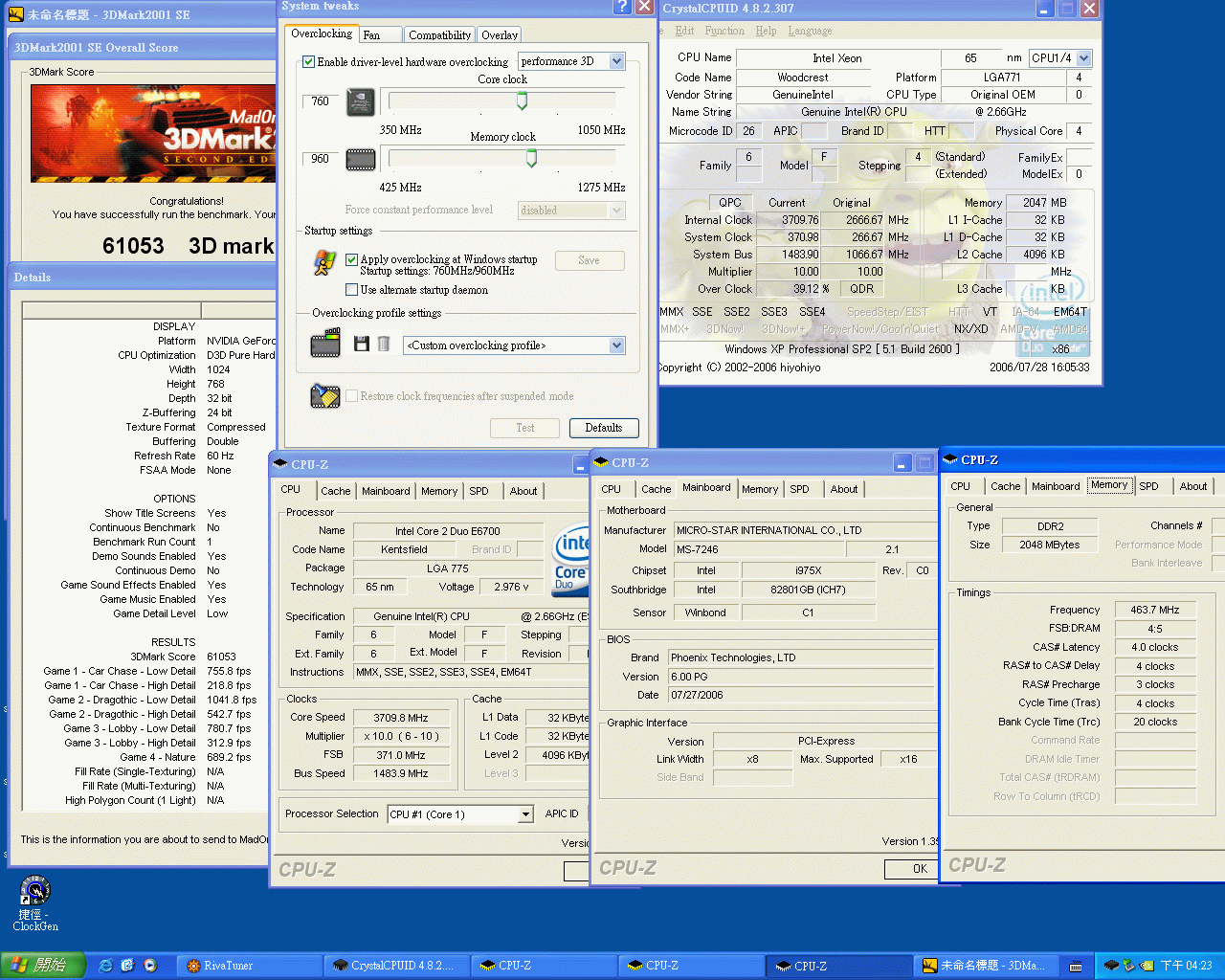The image size is (1225, 980).
Task: Switch to 3DMark window in the taskbar
Action: coord(986,966)
